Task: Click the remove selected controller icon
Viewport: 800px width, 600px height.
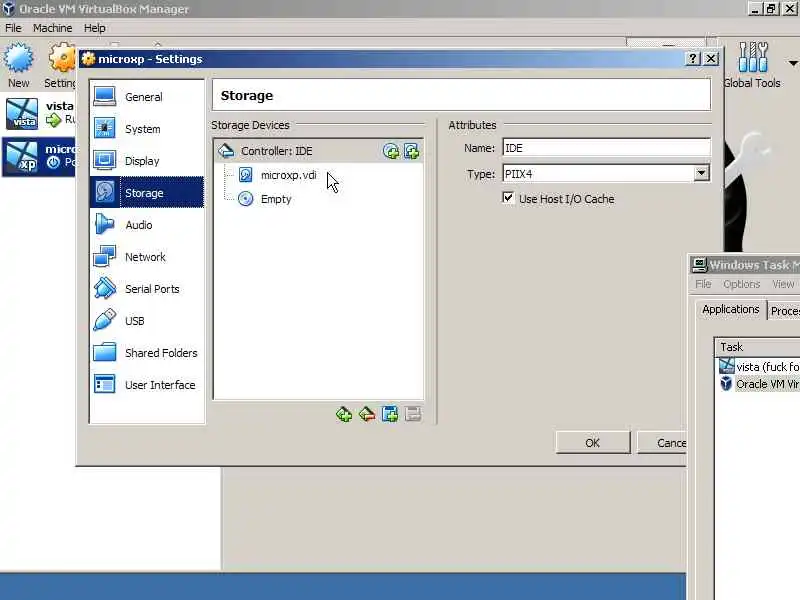Action: (x=367, y=414)
